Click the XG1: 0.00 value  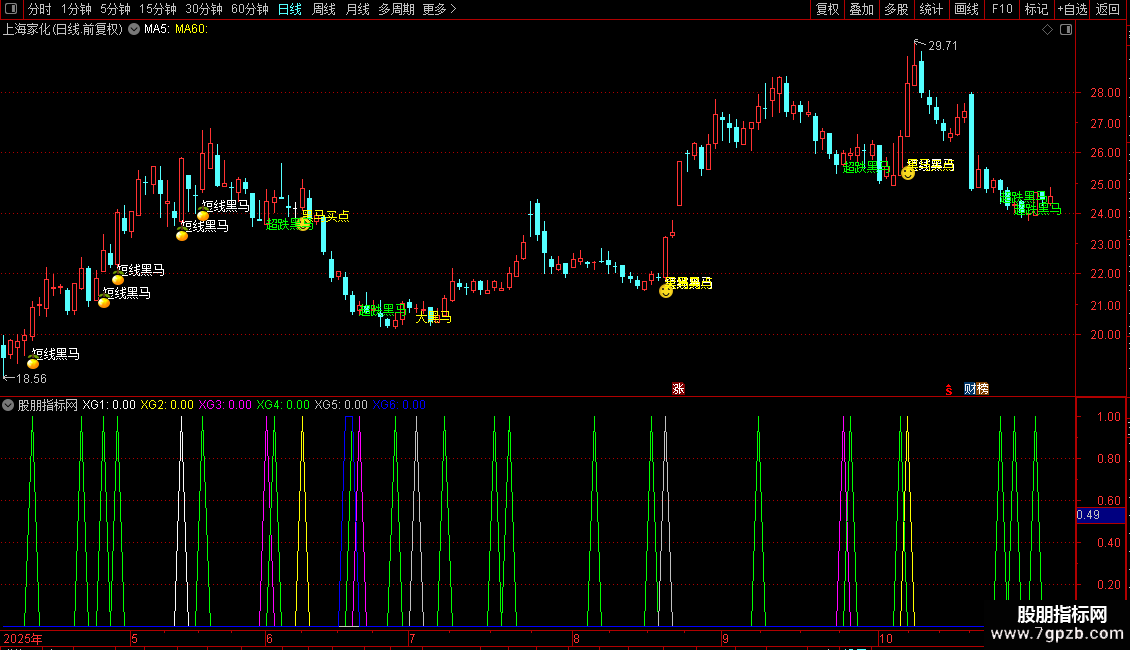[109, 405]
